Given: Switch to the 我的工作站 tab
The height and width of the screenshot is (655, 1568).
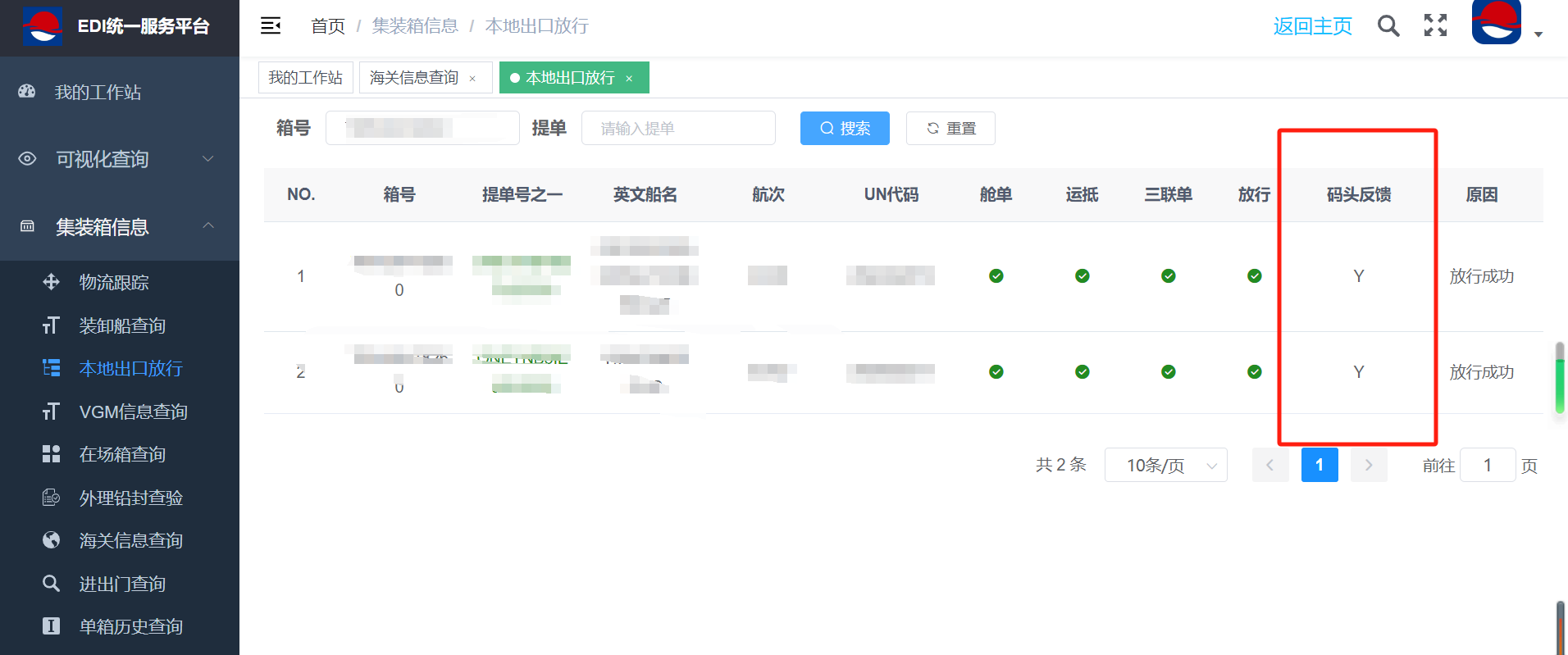Looking at the screenshot, I should click(305, 78).
